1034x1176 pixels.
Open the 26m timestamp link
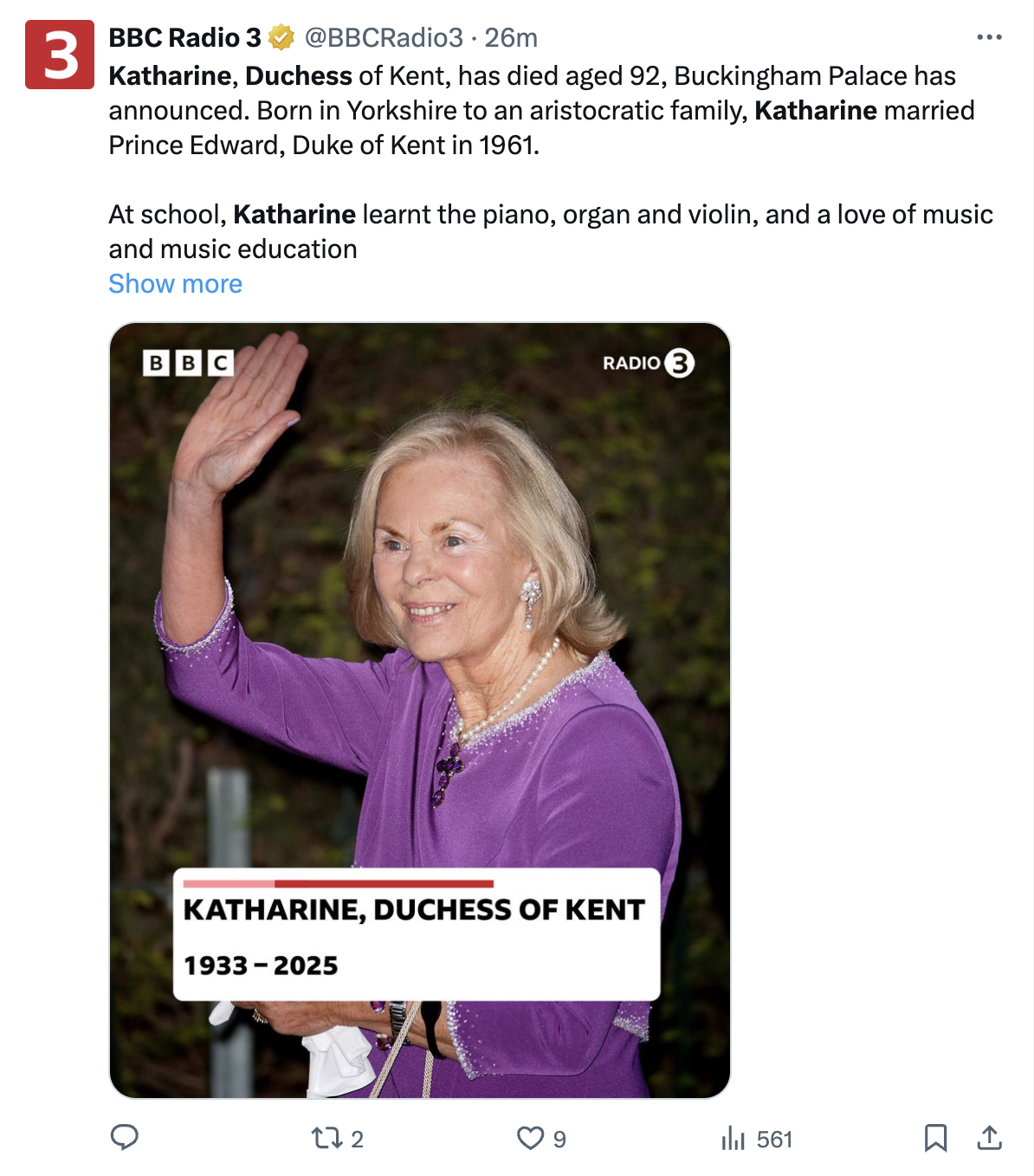pyautogui.click(x=511, y=38)
